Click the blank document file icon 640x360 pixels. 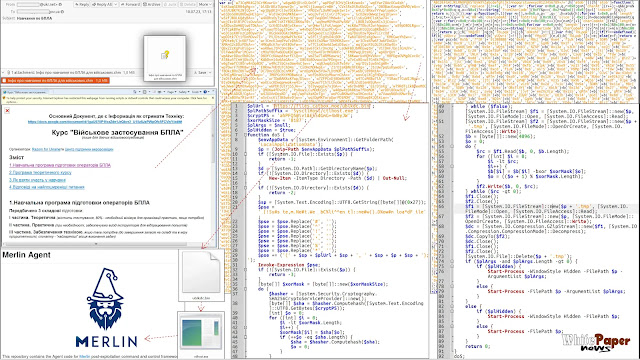point(201,272)
